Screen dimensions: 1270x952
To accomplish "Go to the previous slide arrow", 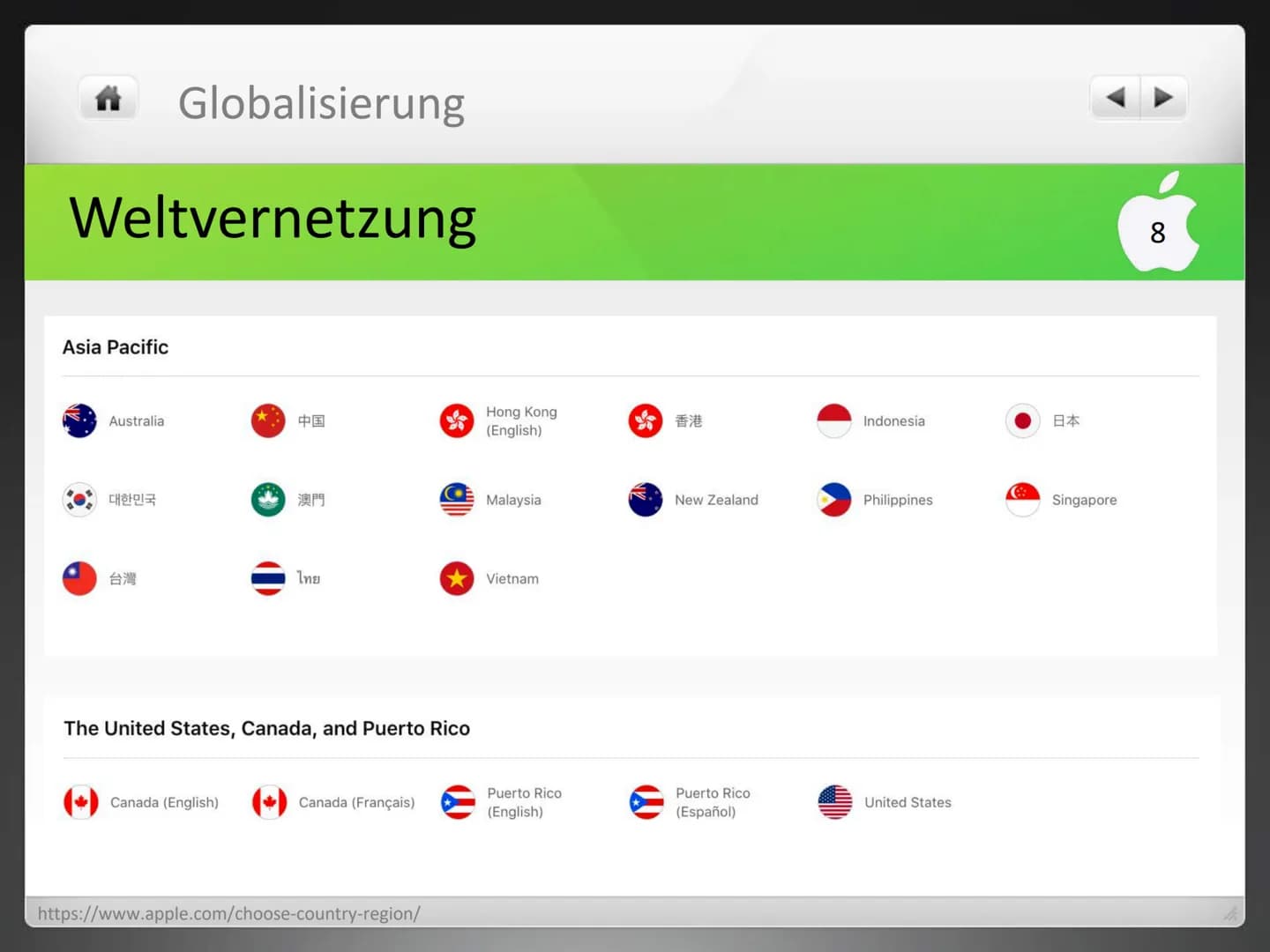I will pos(1116,97).
